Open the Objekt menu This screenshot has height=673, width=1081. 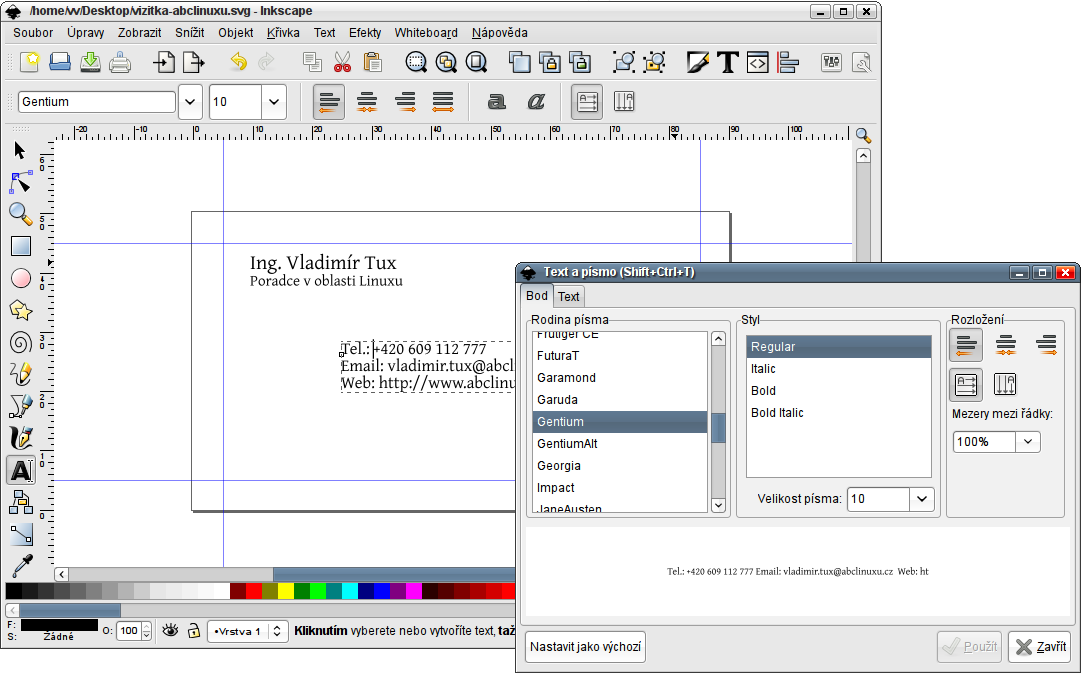[236, 32]
